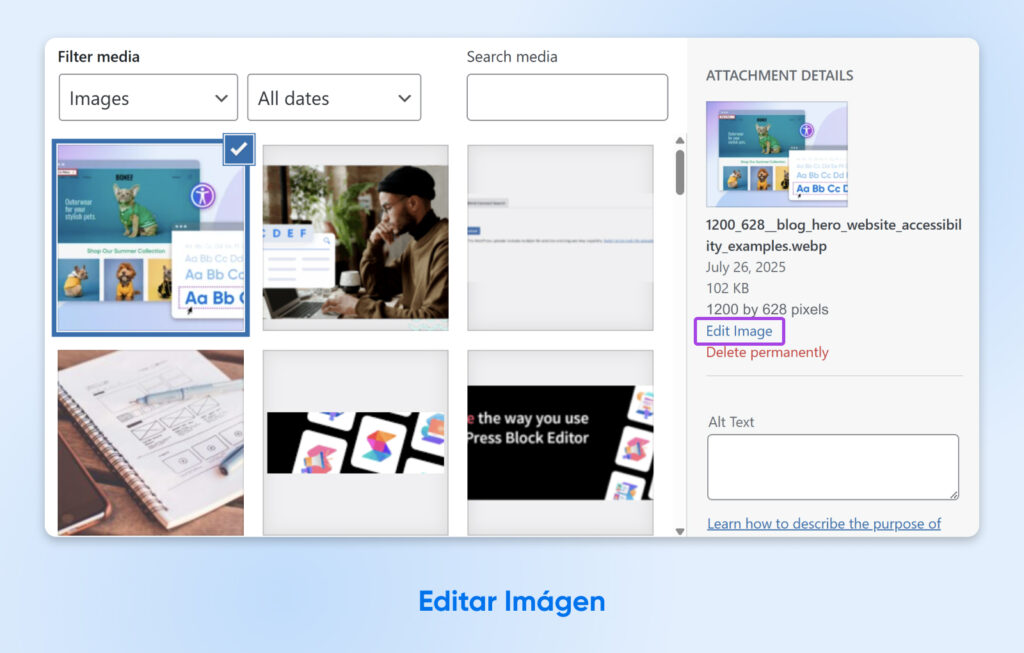Click the Editar Imágen caption below the screenshot

point(511,601)
